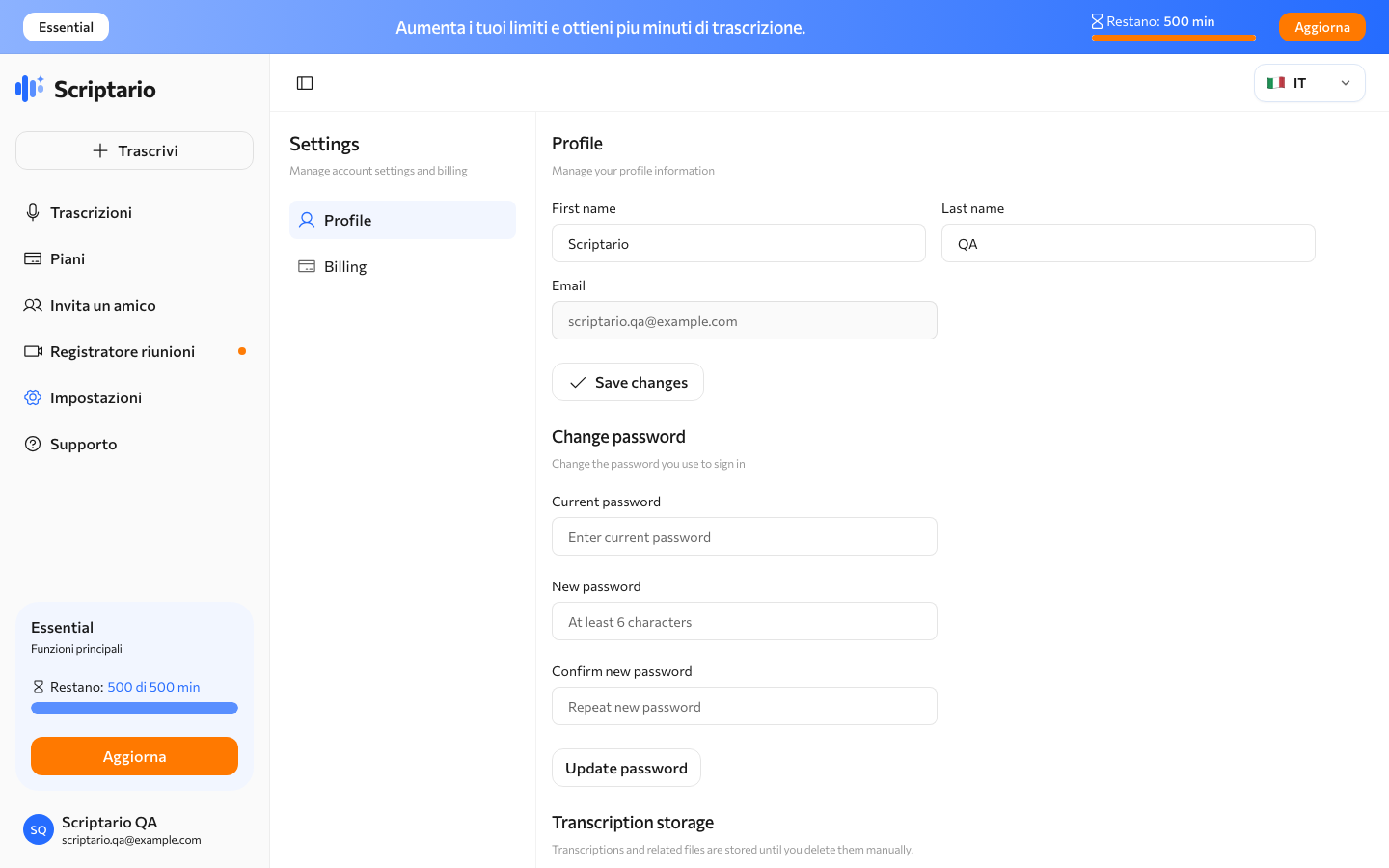Click the gear icon beside Impostazioni
The height and width of the screenshot is (868, 1389).
click(x=33, y=397)
